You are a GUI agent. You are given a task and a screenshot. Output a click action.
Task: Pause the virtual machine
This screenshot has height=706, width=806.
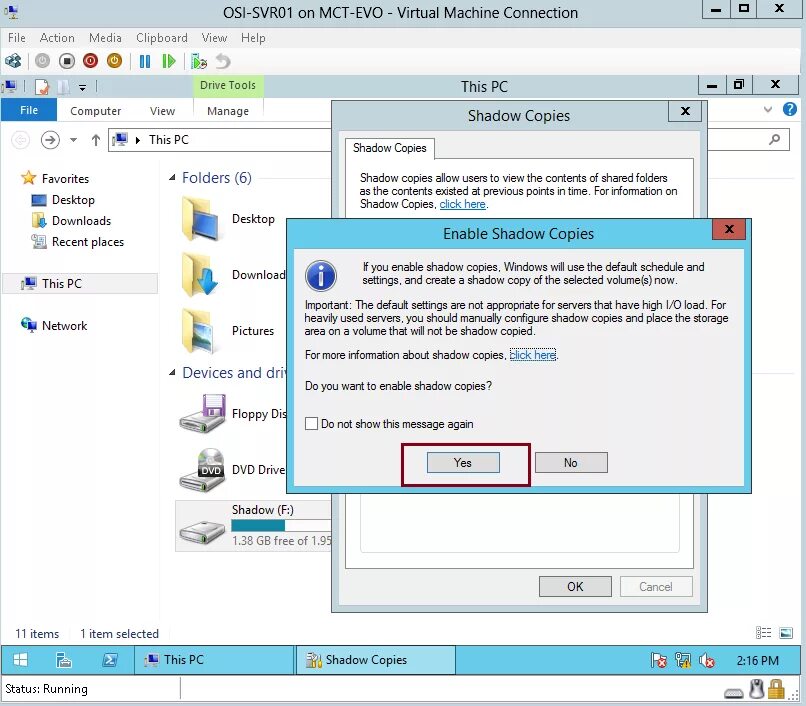145,61
